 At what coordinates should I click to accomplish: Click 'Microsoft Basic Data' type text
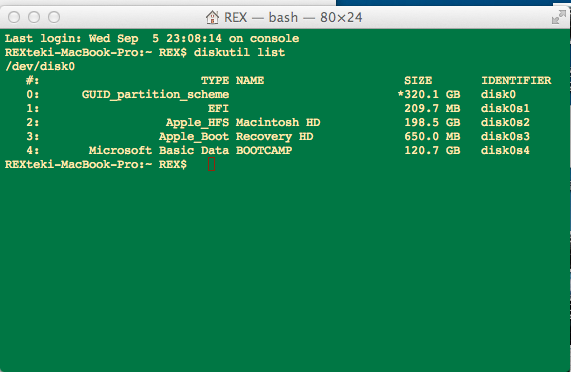coord(159,150)
